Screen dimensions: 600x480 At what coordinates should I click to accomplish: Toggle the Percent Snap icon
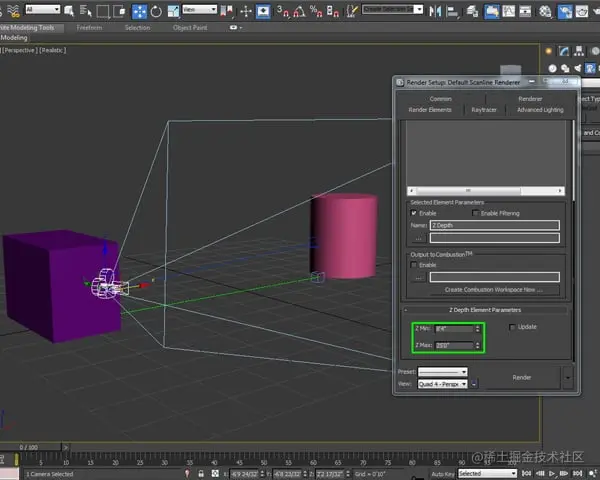click(x=316, y=11)
